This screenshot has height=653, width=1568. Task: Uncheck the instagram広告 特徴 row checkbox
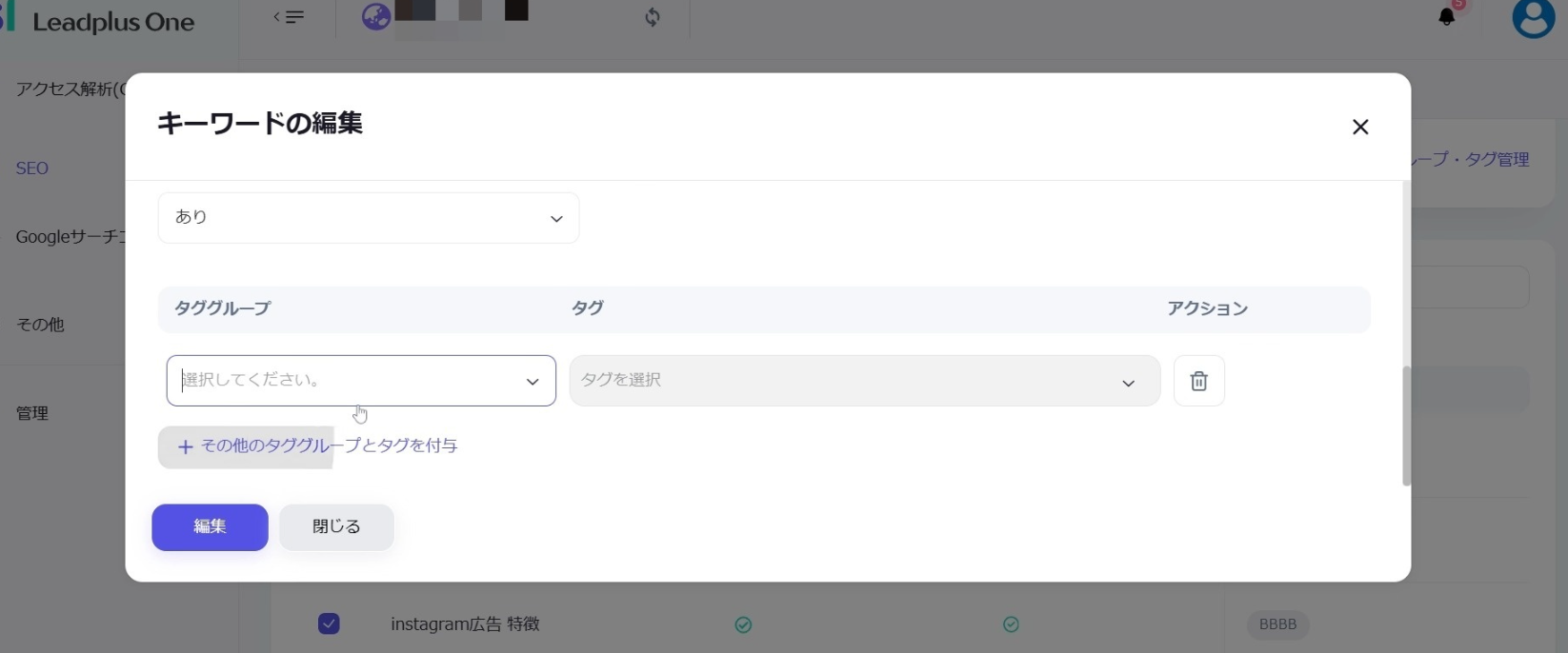pos(329,623)
